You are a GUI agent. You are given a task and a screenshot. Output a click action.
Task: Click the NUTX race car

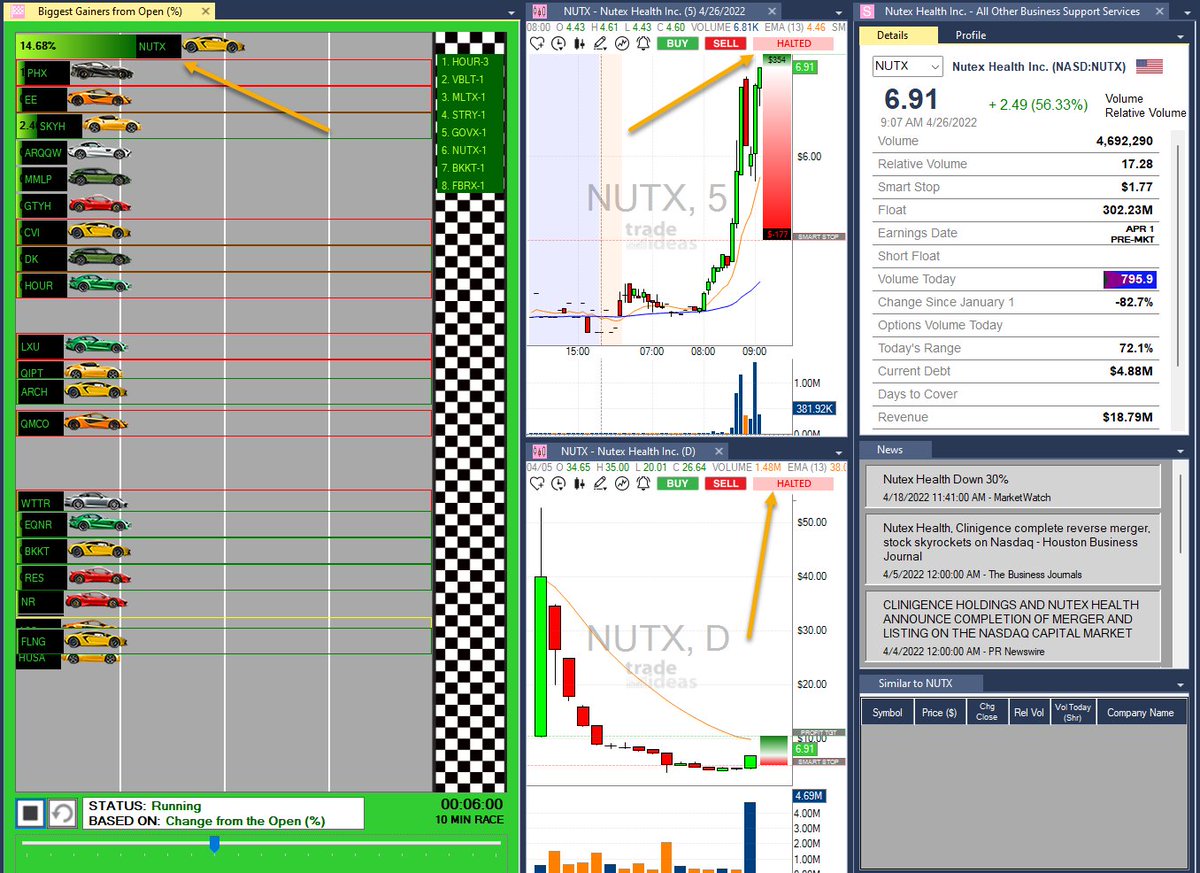214,46
